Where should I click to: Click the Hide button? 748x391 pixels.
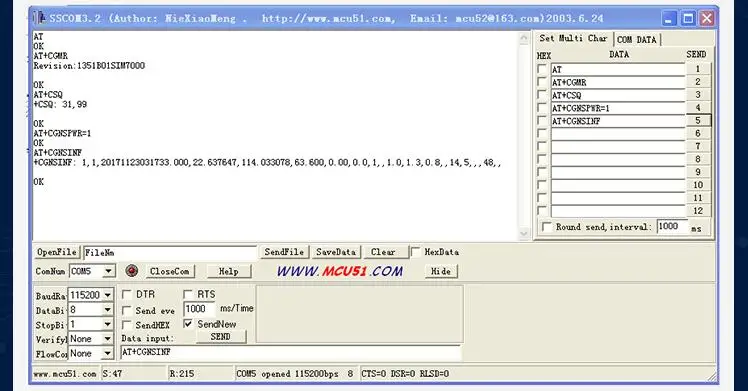(441, 271)
